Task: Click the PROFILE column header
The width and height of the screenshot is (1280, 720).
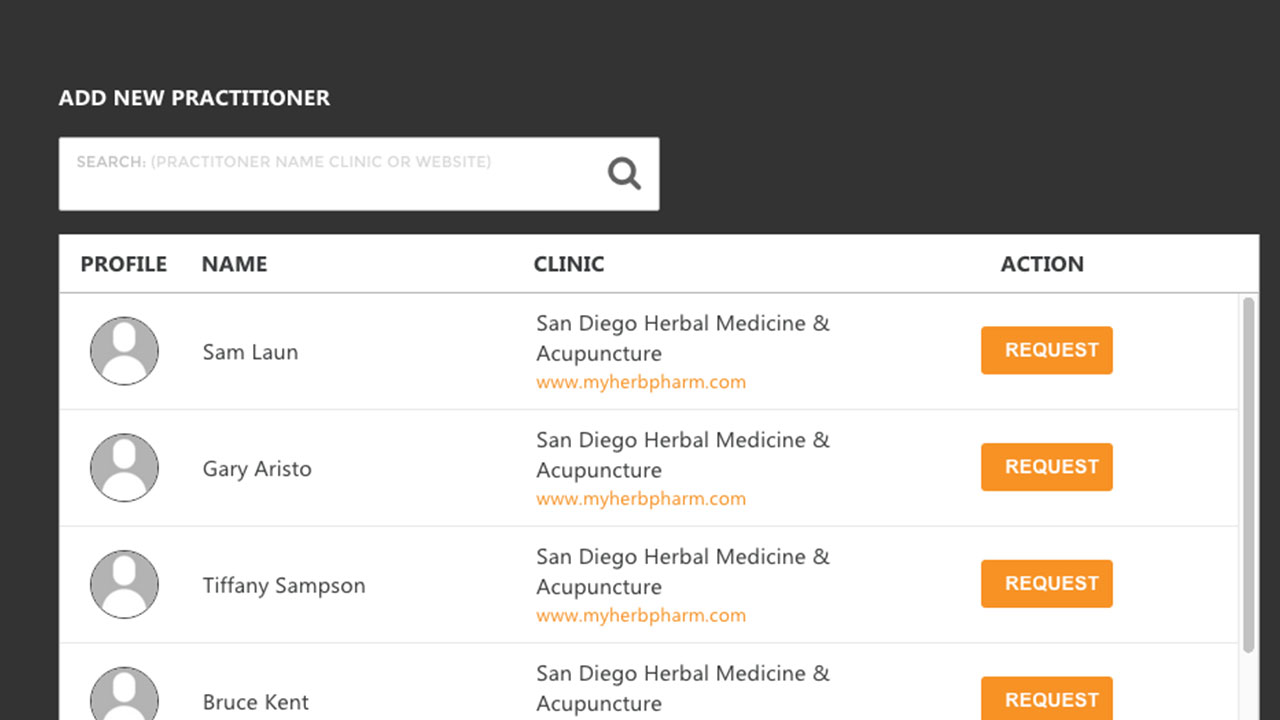Action: (124, 264)
